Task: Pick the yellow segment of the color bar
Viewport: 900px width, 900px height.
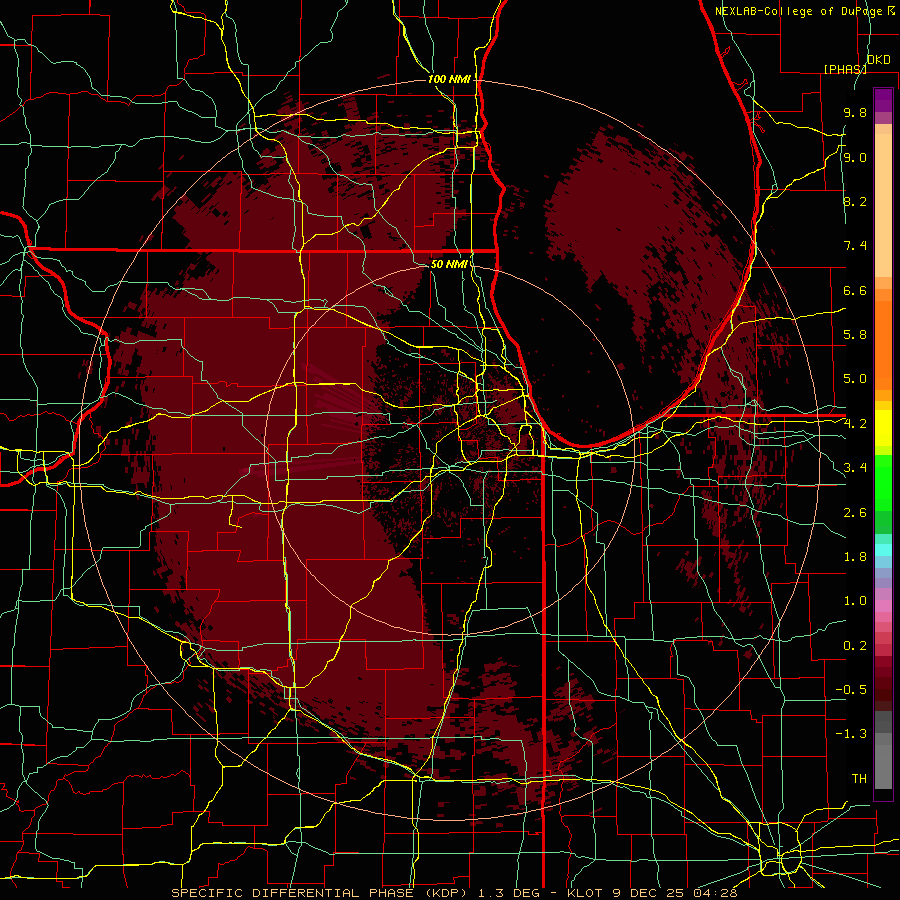Action: (883, 428)
